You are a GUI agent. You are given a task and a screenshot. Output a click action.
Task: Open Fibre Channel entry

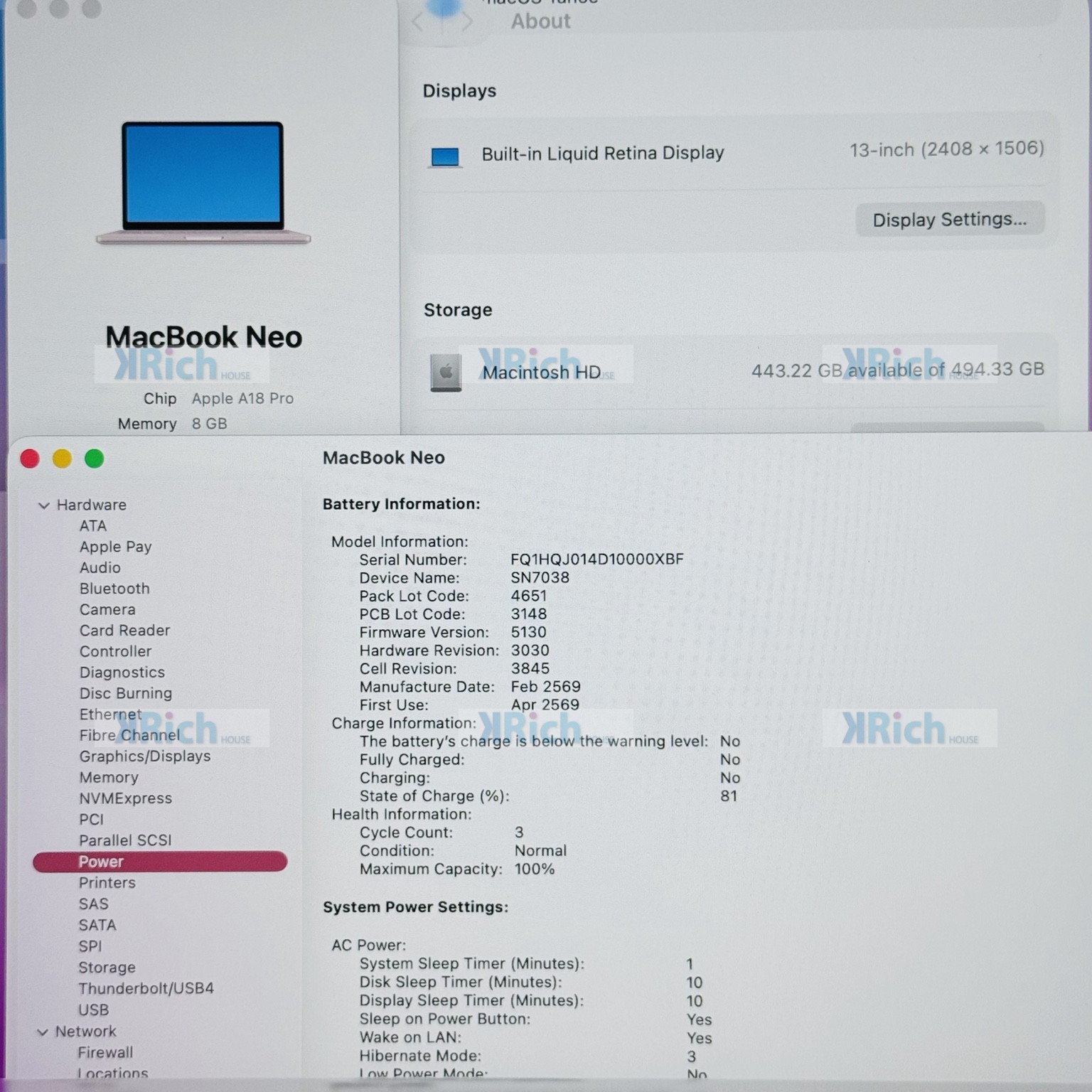pos(129,735)
